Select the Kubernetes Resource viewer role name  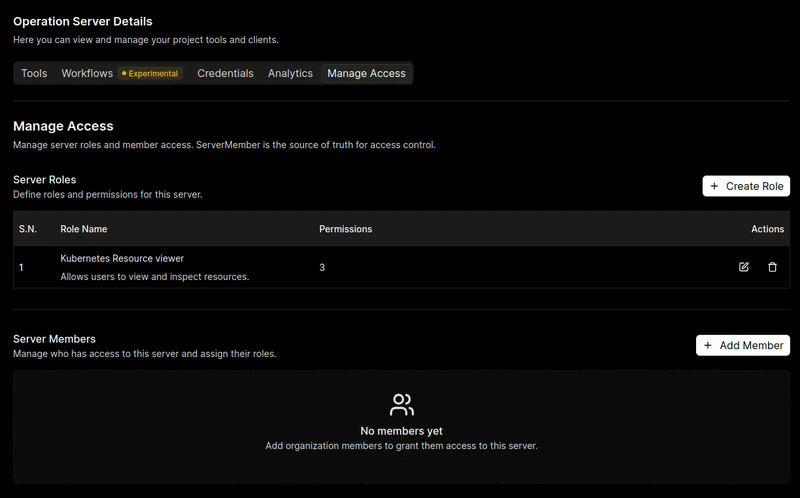click(122, 258)
